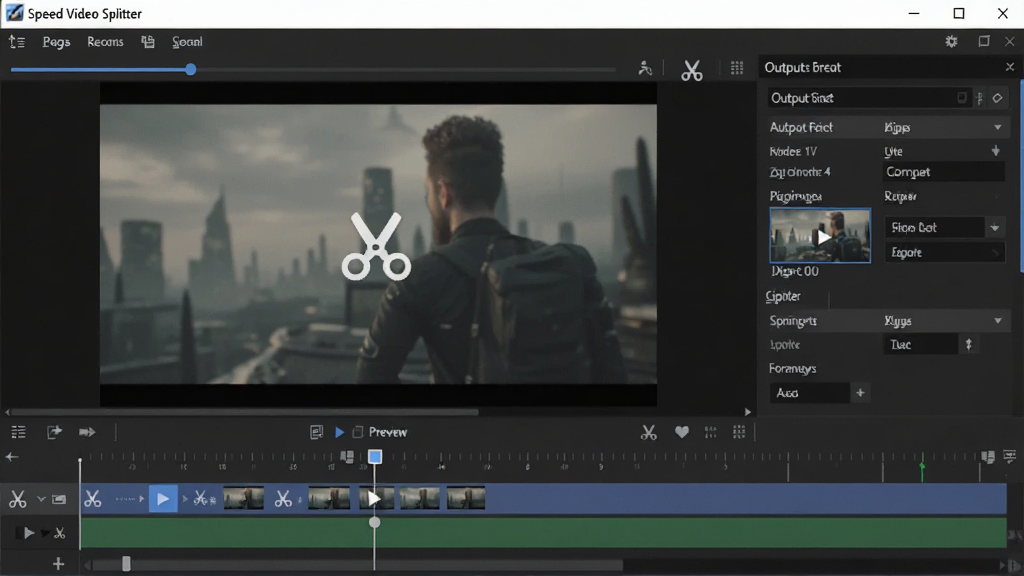
Task: Click the Output Sinat field
Action: (869, 98)
